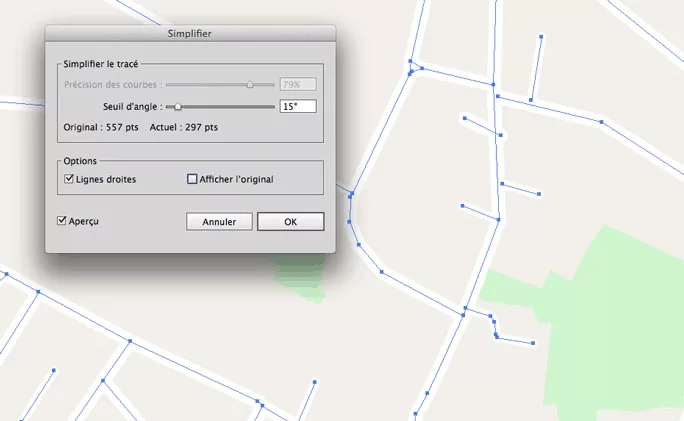Click the Précision des courbes label

click(x=112, y=85)
